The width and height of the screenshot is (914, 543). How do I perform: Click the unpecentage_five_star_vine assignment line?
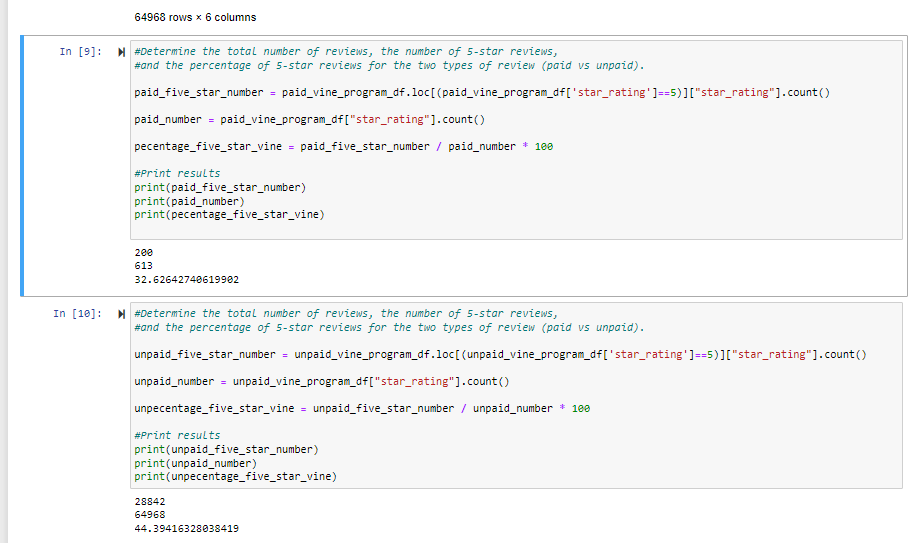(362, 409)
